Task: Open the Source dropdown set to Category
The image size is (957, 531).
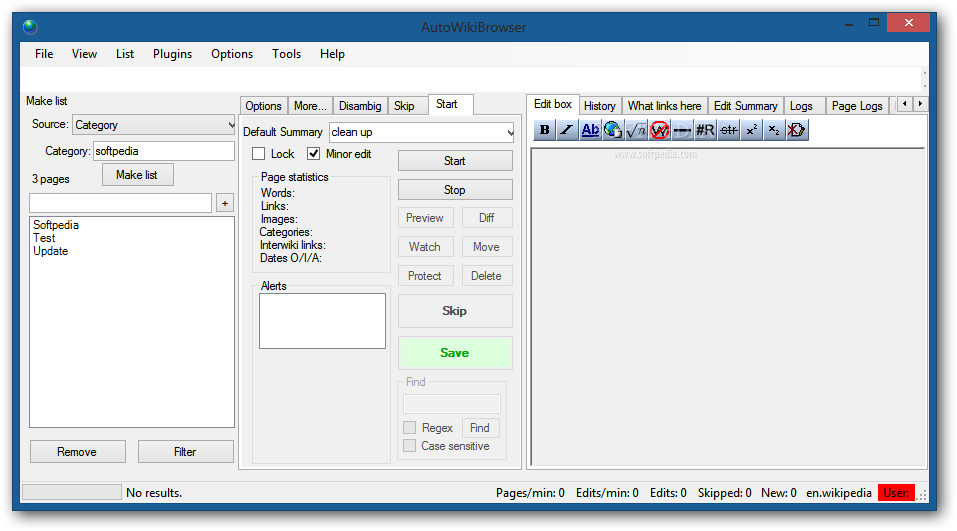Action: pos(154,125)
